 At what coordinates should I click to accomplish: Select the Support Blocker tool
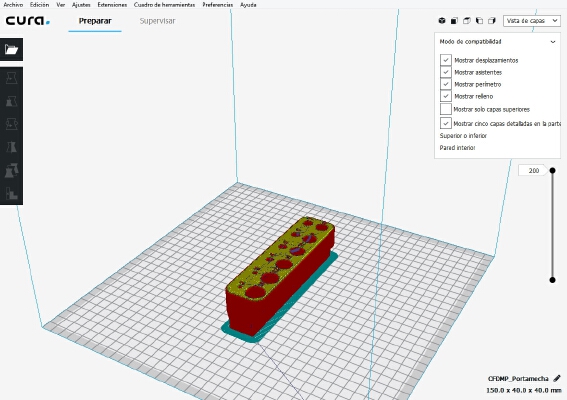pyautogui.click(x=11, y=193)
